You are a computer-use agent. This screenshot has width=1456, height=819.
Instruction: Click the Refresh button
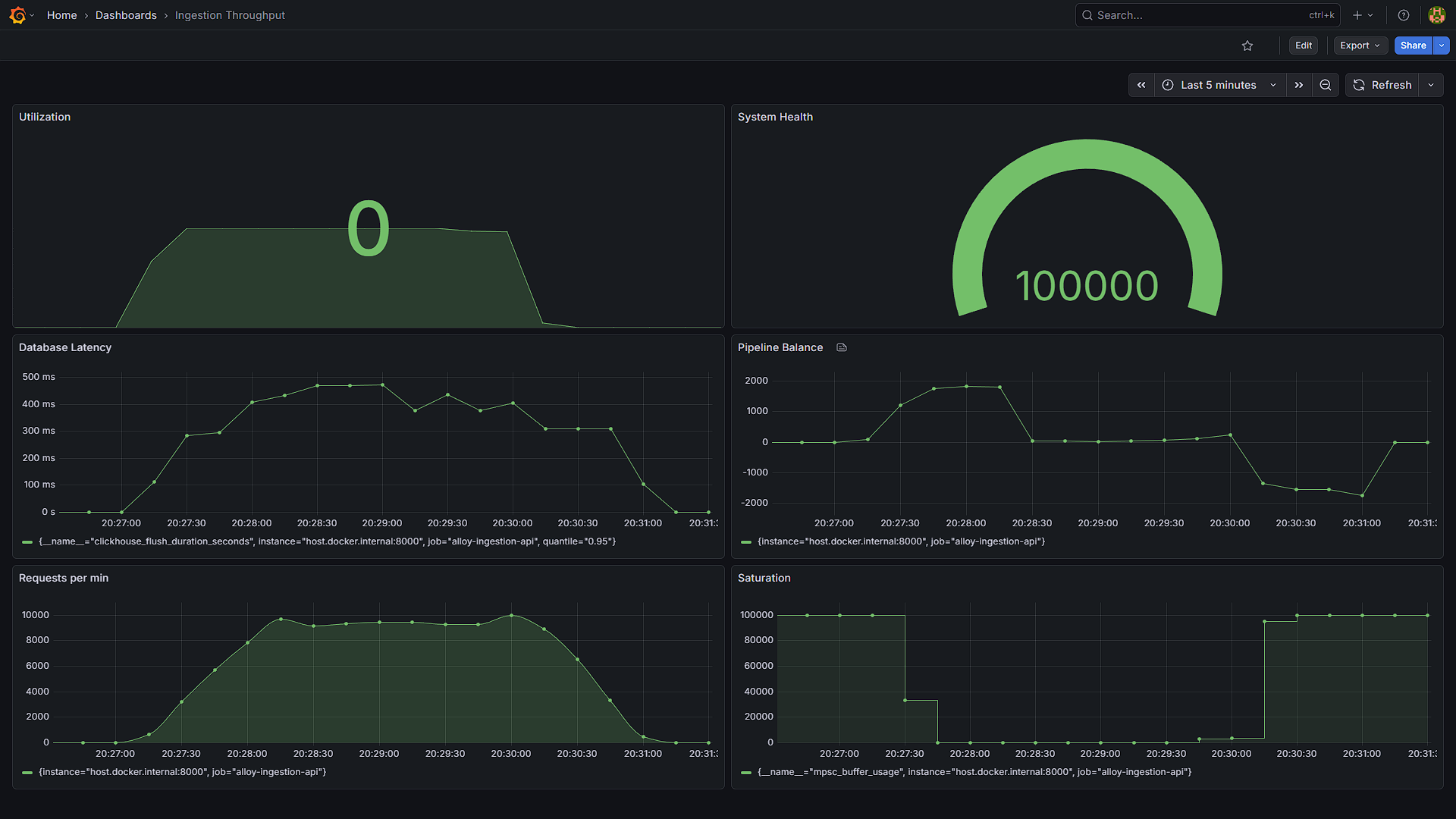(x=1383, y=85)
